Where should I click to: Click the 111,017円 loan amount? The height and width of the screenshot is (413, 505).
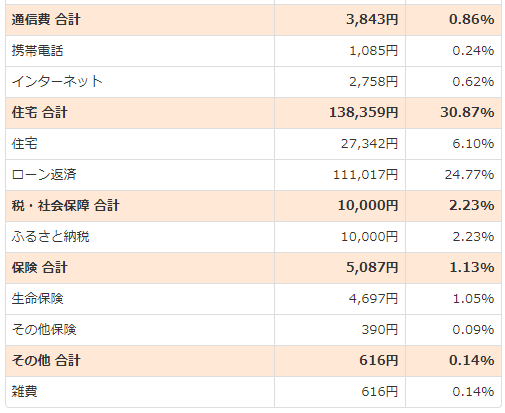pyautogui.click(x=366, y=175)
